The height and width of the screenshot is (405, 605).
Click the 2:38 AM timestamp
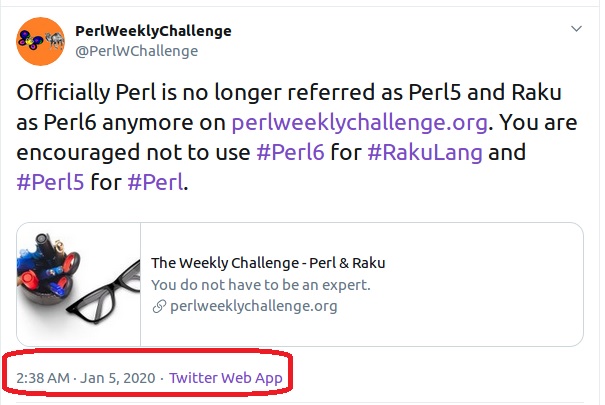43,378
